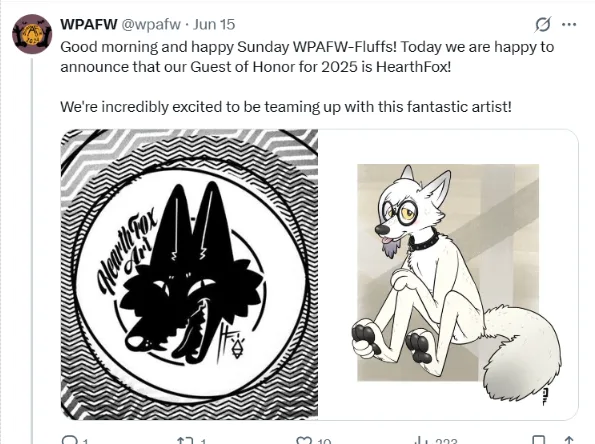Image resolution: width=595 pixels, height=444 pixels.
Task: Click the repost arrows icon
Action: pyautogui.click(x=185, y=440)
